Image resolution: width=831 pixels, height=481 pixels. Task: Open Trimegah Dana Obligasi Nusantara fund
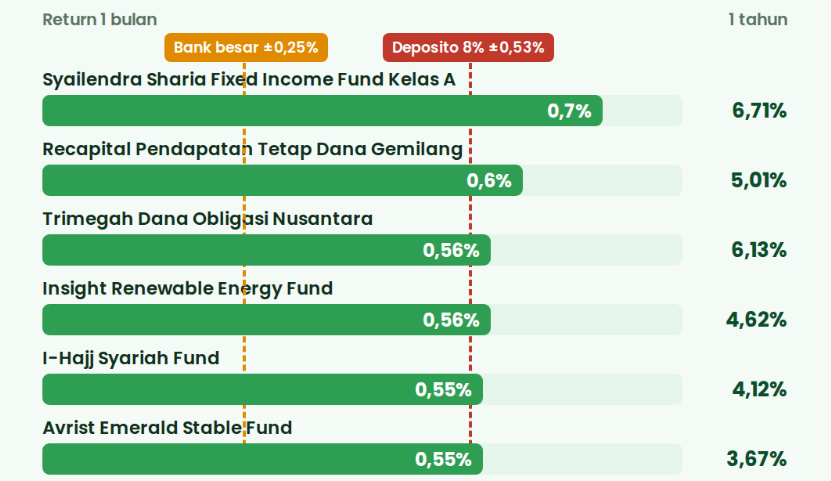pos(207,219)
